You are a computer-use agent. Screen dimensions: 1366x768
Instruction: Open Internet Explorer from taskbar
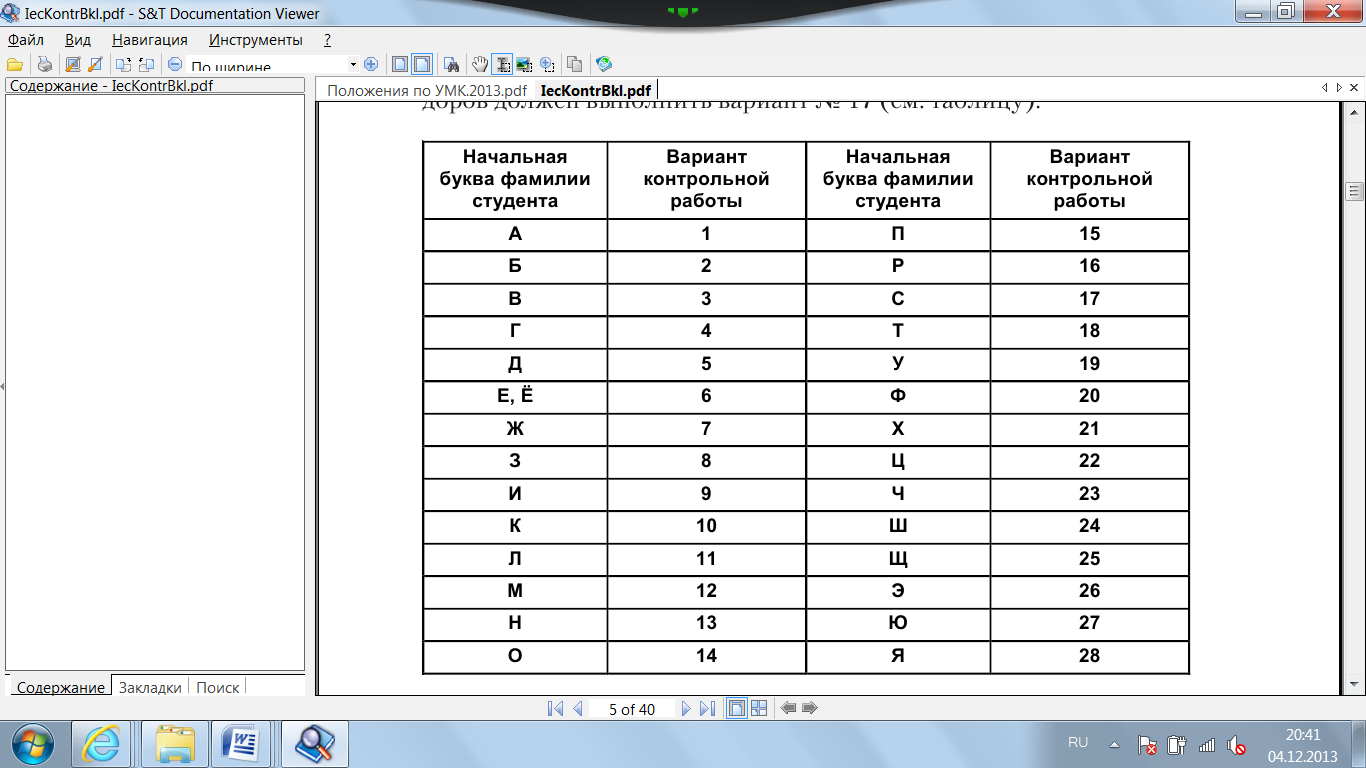tap(101, 744)
